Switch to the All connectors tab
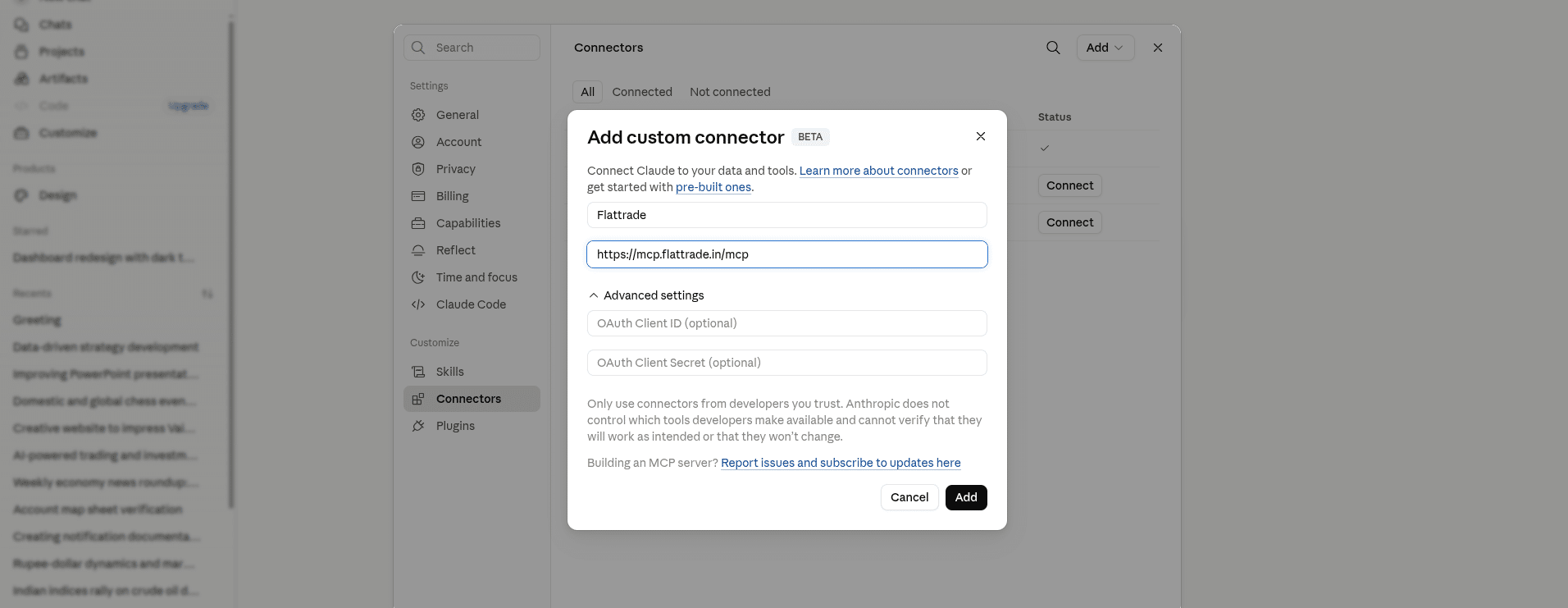This screenshot has height=608, width=1568. click(587, 92)
